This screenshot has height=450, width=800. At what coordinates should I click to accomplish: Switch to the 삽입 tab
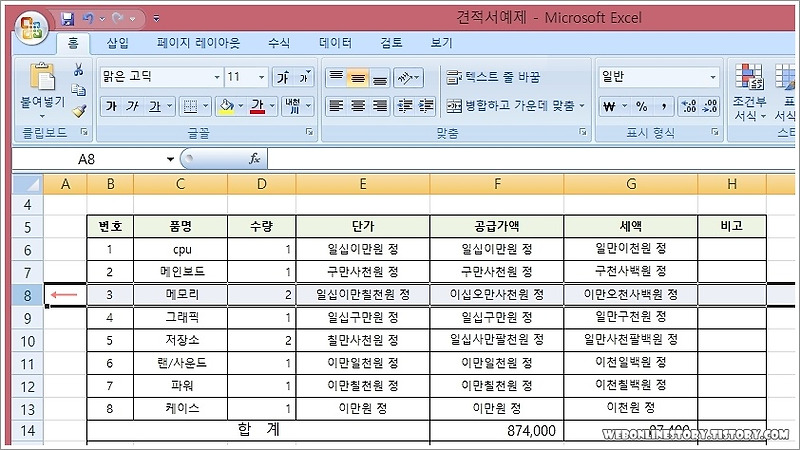tap(117, 43)
